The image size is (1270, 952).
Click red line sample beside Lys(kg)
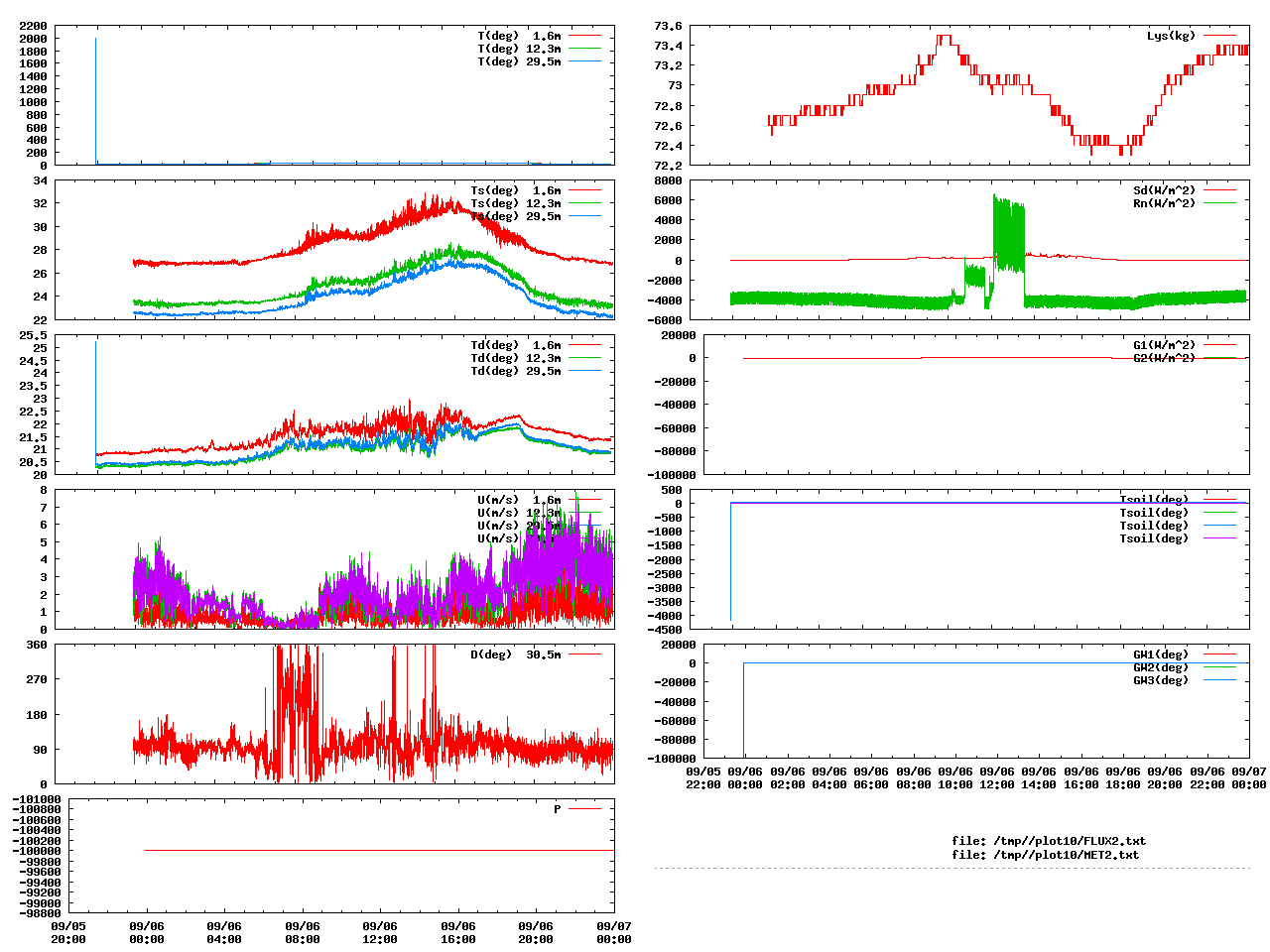click(x=1220, y=36)
